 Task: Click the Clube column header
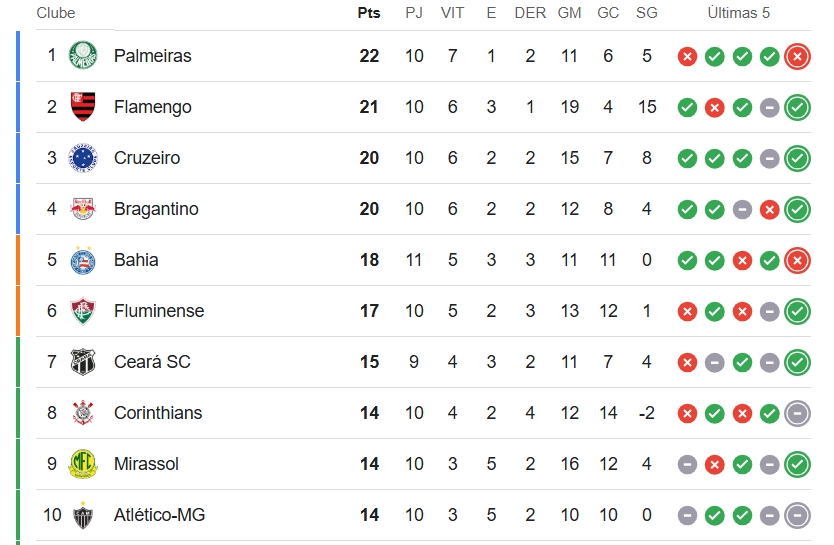pyautogui.click(x=56, y=13)
